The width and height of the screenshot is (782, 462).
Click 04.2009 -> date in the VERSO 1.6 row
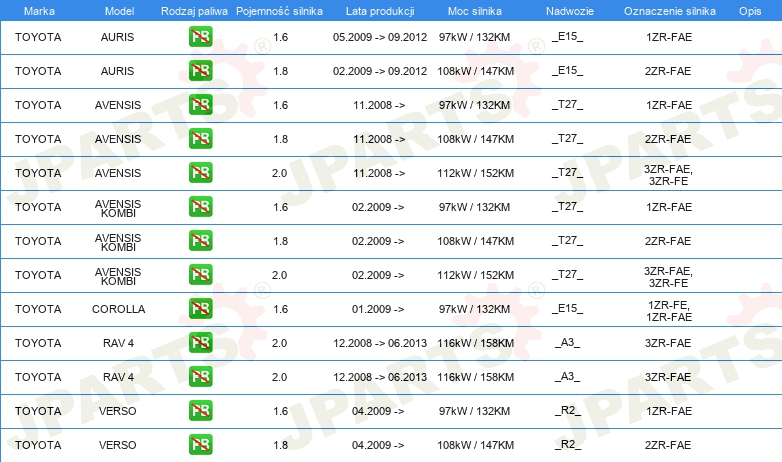(378, 411)
